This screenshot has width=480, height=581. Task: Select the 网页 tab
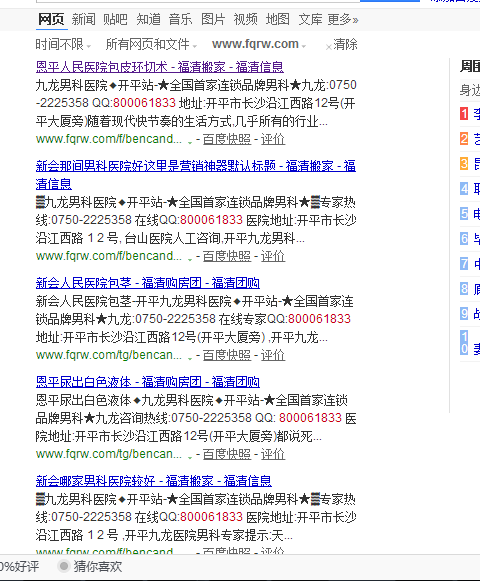[x=52, y=19]
